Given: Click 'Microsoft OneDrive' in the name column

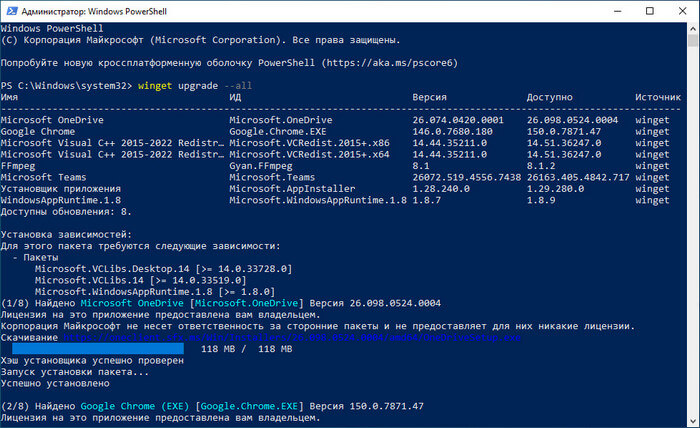Looking at the screenshot, I should click(x=52, y=120).
